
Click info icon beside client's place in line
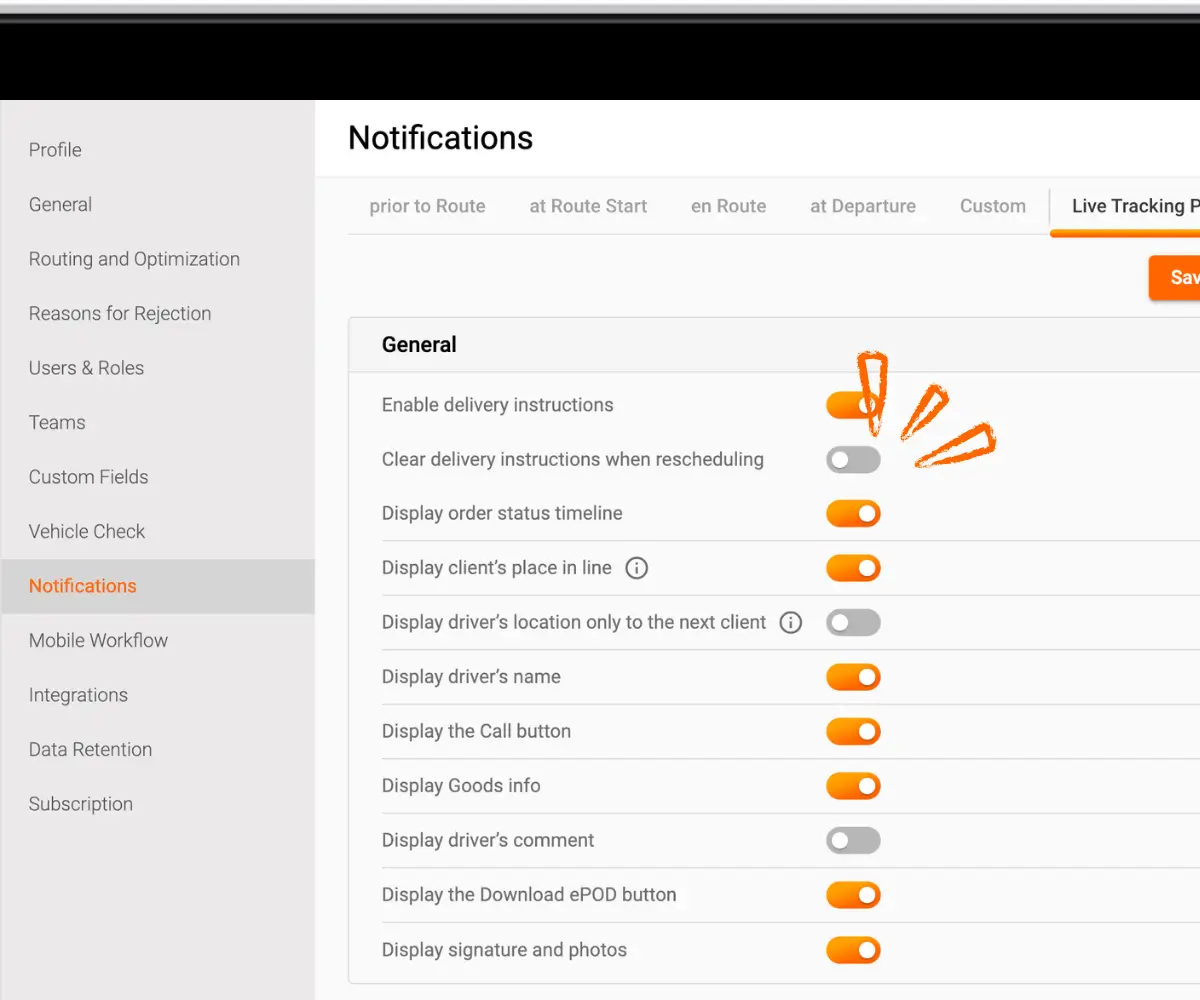pos(636,568)
